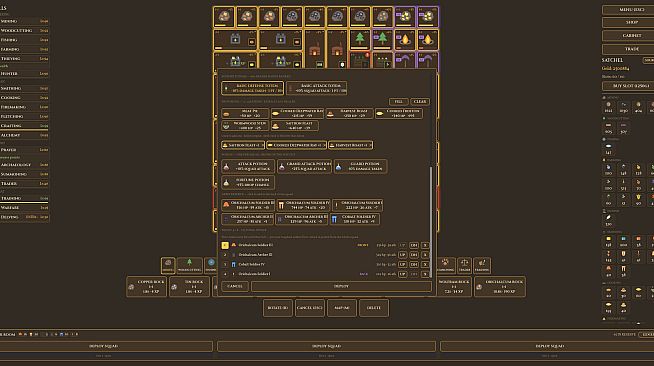Toggle the Basic Attack Totem
The image size is (654, 366).
(317, 88)
